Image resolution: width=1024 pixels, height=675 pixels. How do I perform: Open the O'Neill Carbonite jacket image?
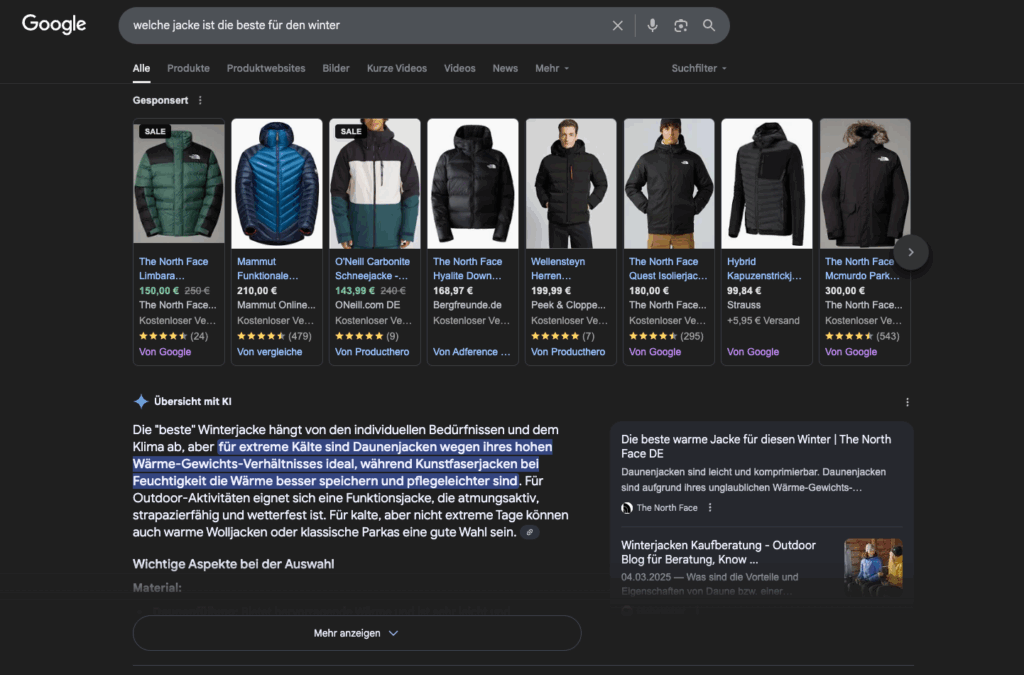374,183
